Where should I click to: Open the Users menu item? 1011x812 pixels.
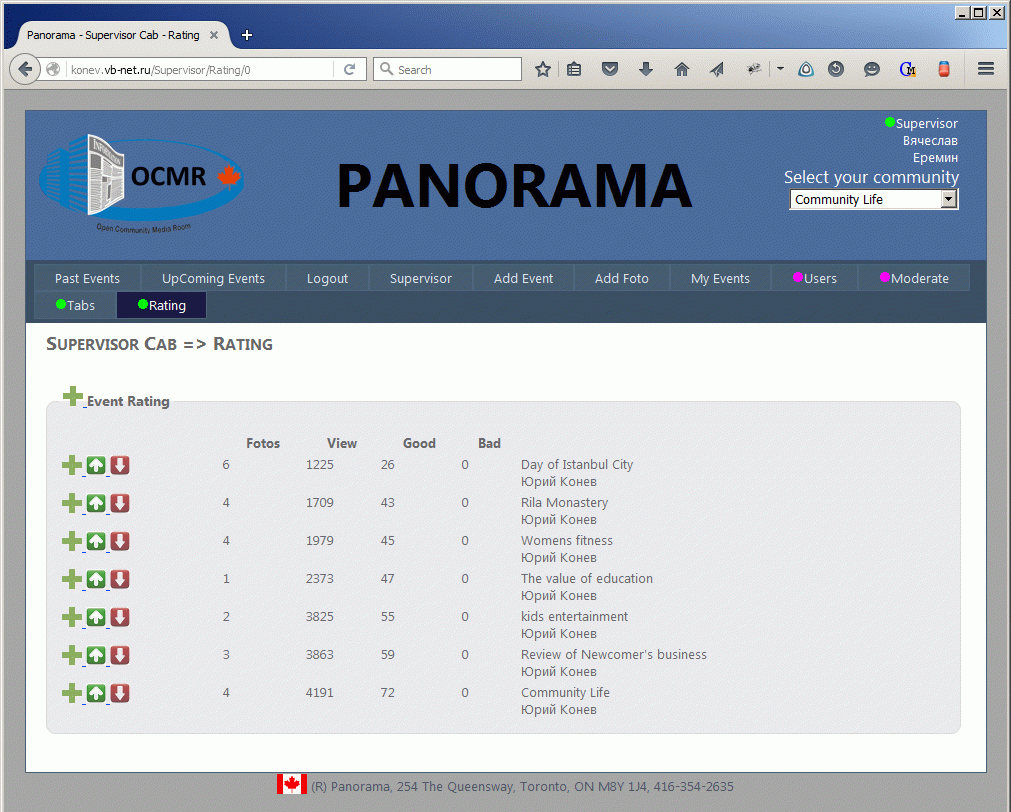click(x=814, y=278)
